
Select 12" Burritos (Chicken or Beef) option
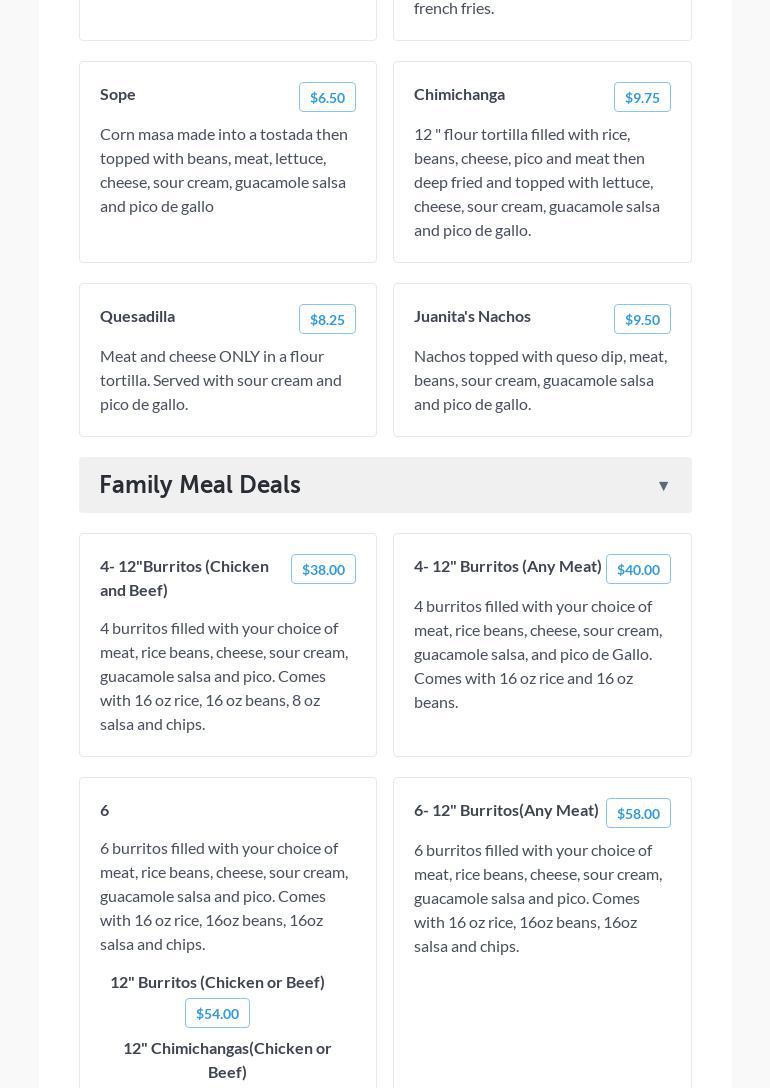217,982
